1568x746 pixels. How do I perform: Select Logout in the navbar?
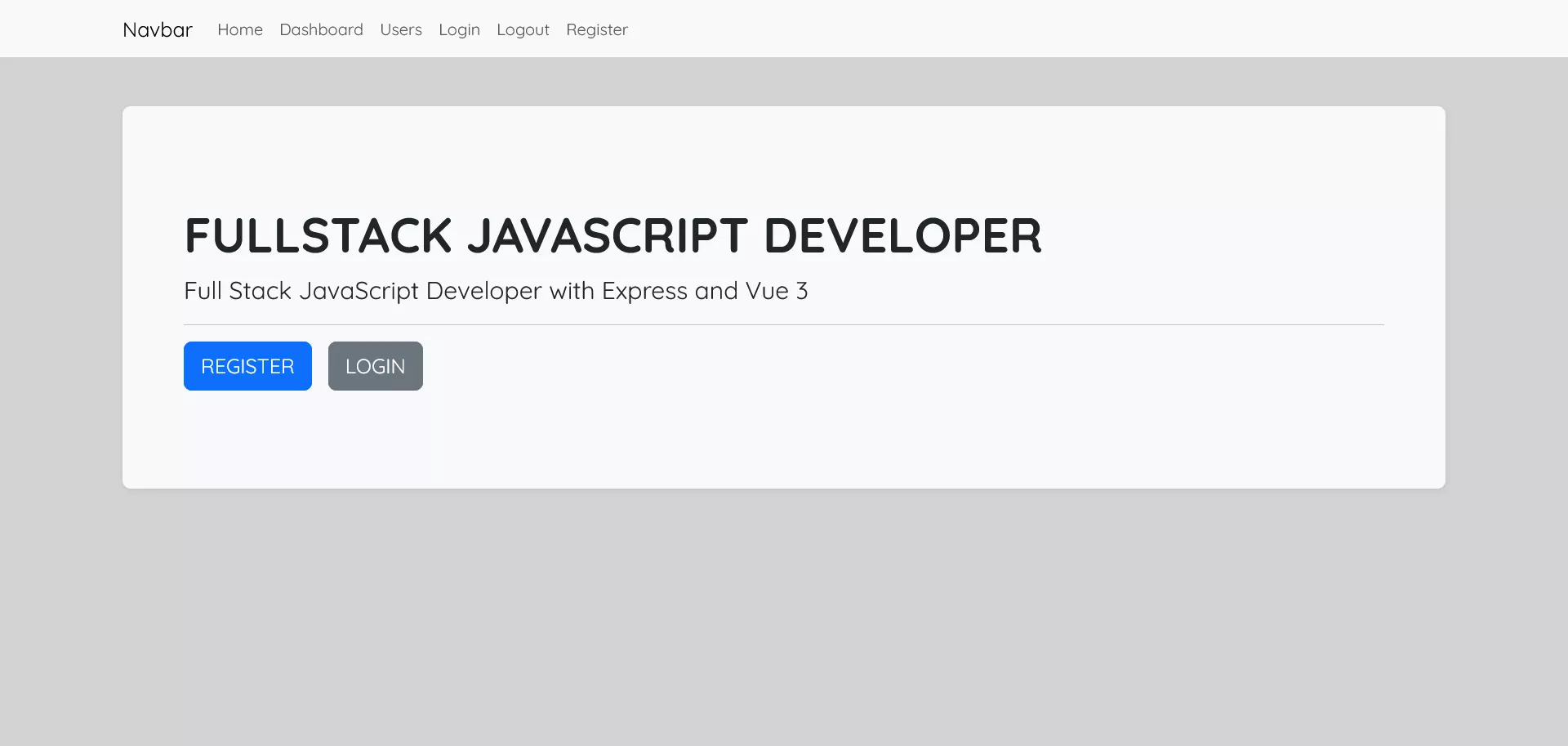click(x=523, y=29)
